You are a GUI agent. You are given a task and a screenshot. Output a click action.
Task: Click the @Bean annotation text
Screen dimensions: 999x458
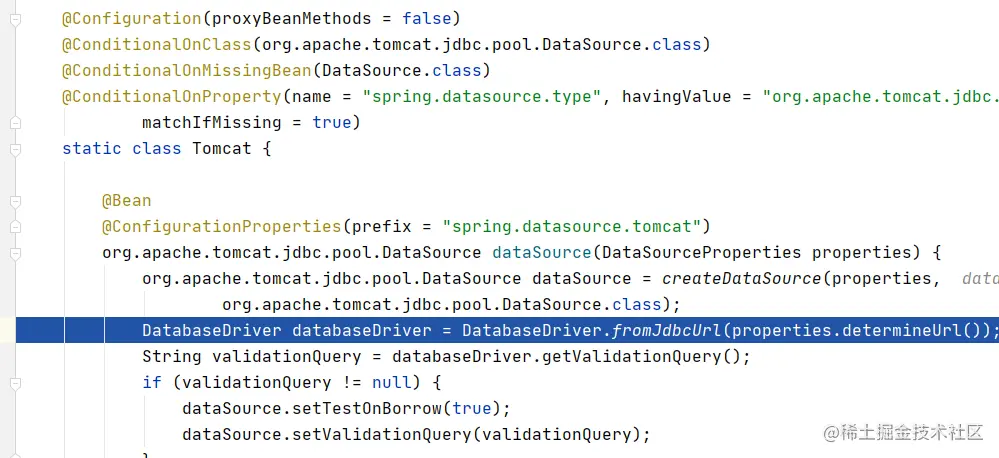(127, 201)
